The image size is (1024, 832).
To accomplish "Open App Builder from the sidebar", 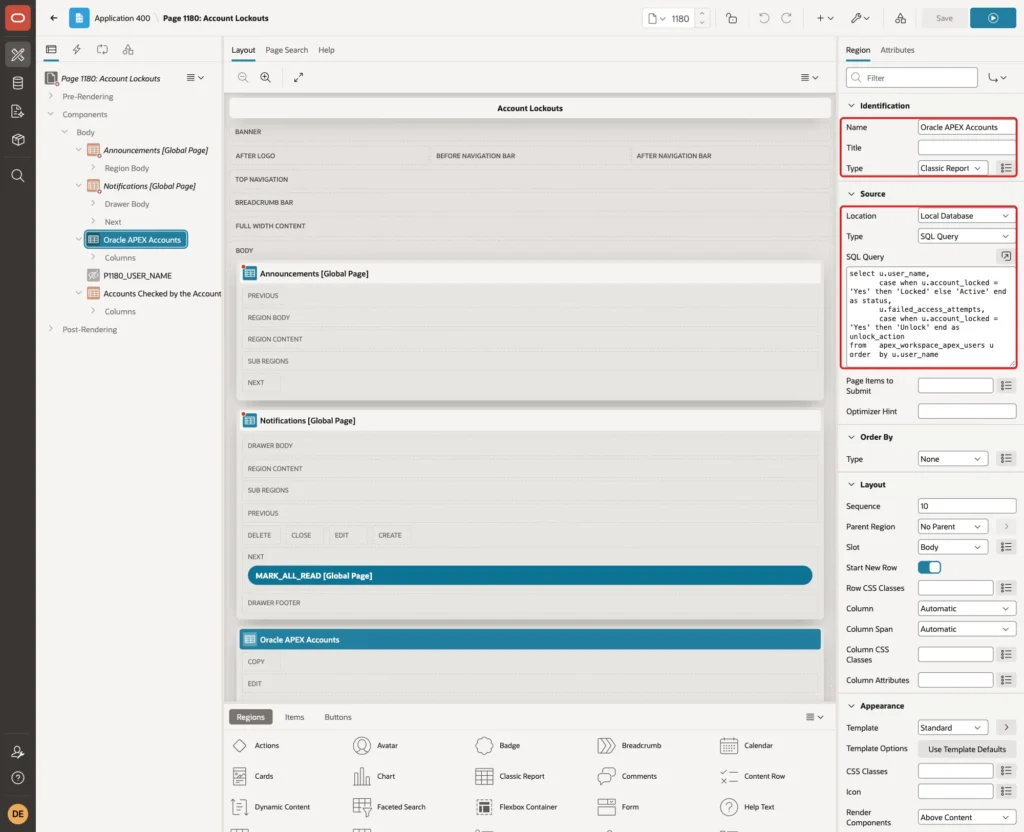I will tap(18, 55).
